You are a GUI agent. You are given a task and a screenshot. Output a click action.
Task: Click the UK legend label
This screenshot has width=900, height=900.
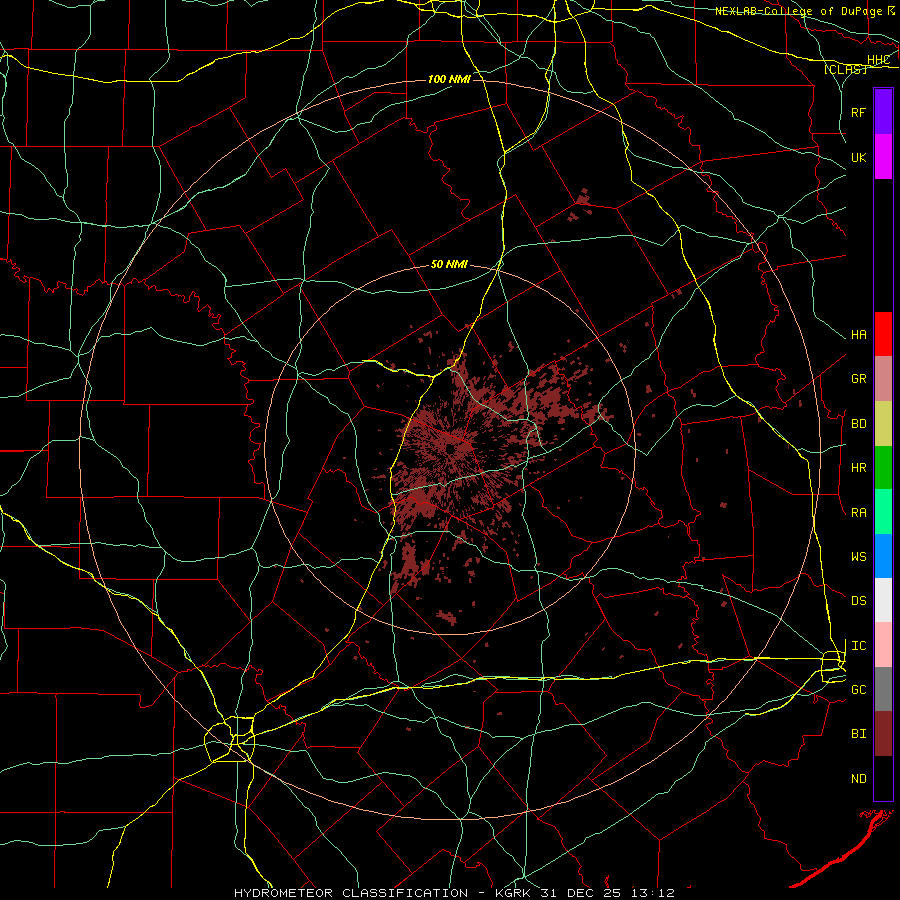859,157
